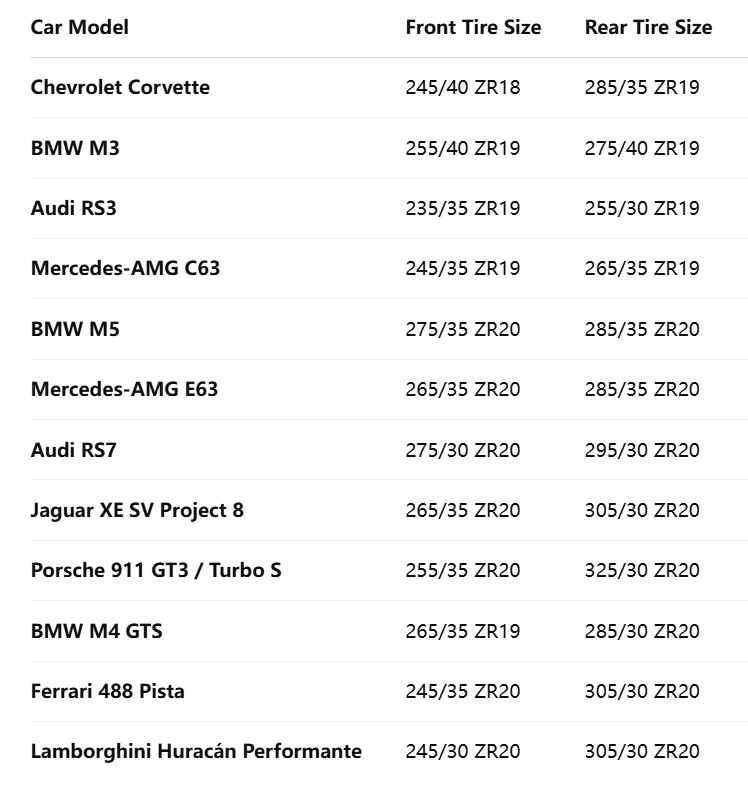Select Porsche 911 GT3 / Turbo S

tap(156, 570)
